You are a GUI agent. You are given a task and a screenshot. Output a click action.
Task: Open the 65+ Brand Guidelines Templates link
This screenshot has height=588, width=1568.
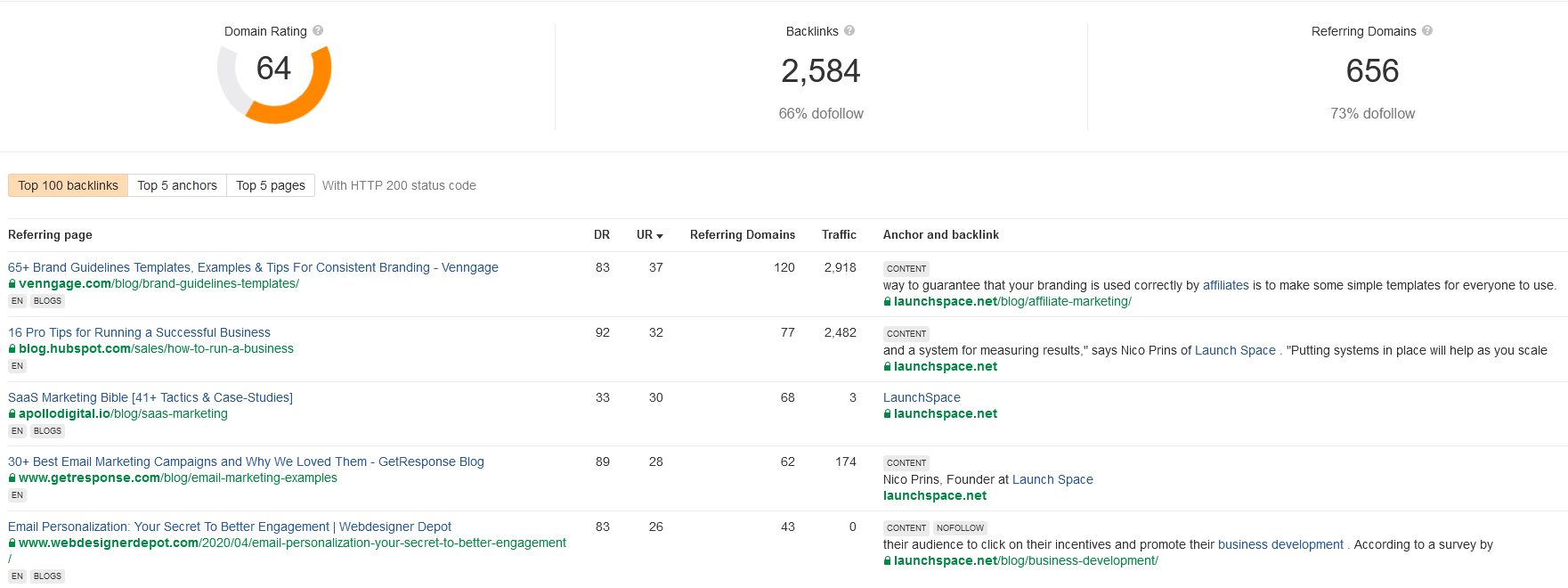[x=253, y=267]
